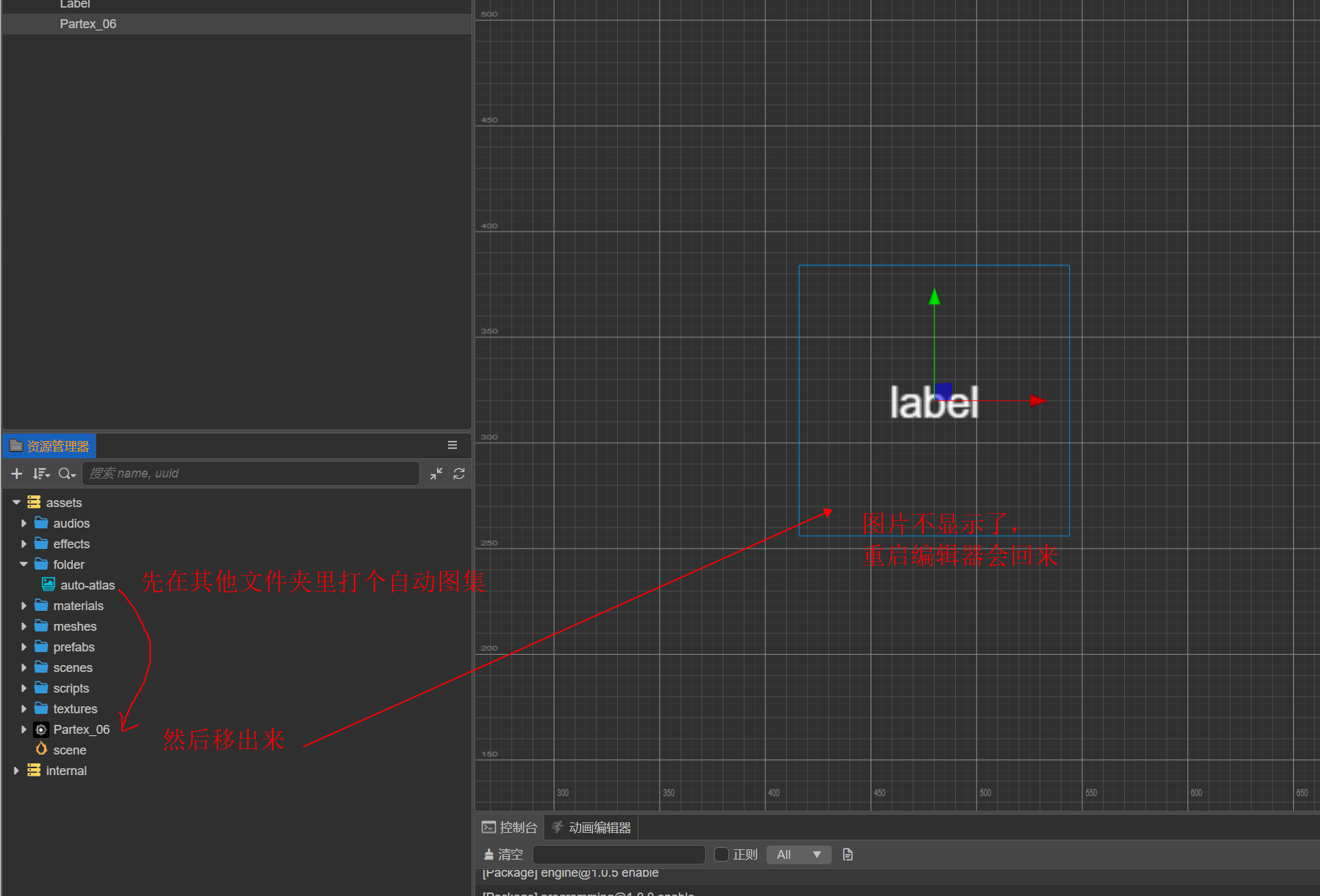
Task: Expand the audios folder
Action: click(24, 524)
